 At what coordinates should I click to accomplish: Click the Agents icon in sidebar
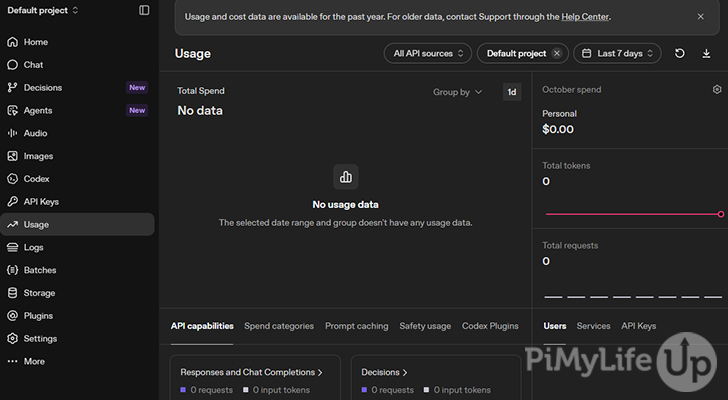tap(13, 110)
